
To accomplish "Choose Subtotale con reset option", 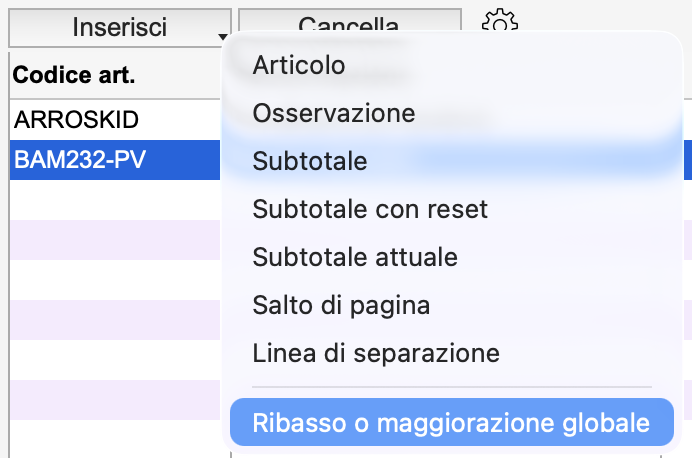I will pyautogui.click(x=370, y=209).
